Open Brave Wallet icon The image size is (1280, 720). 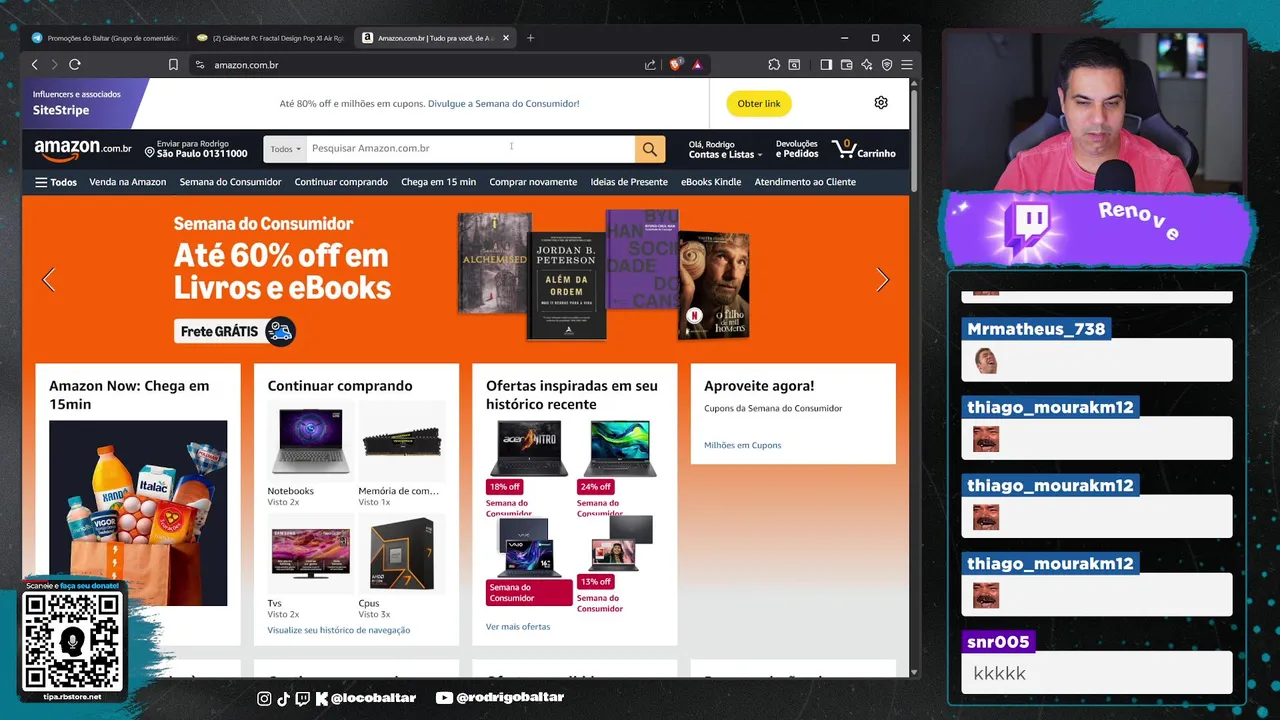(846, 65)
